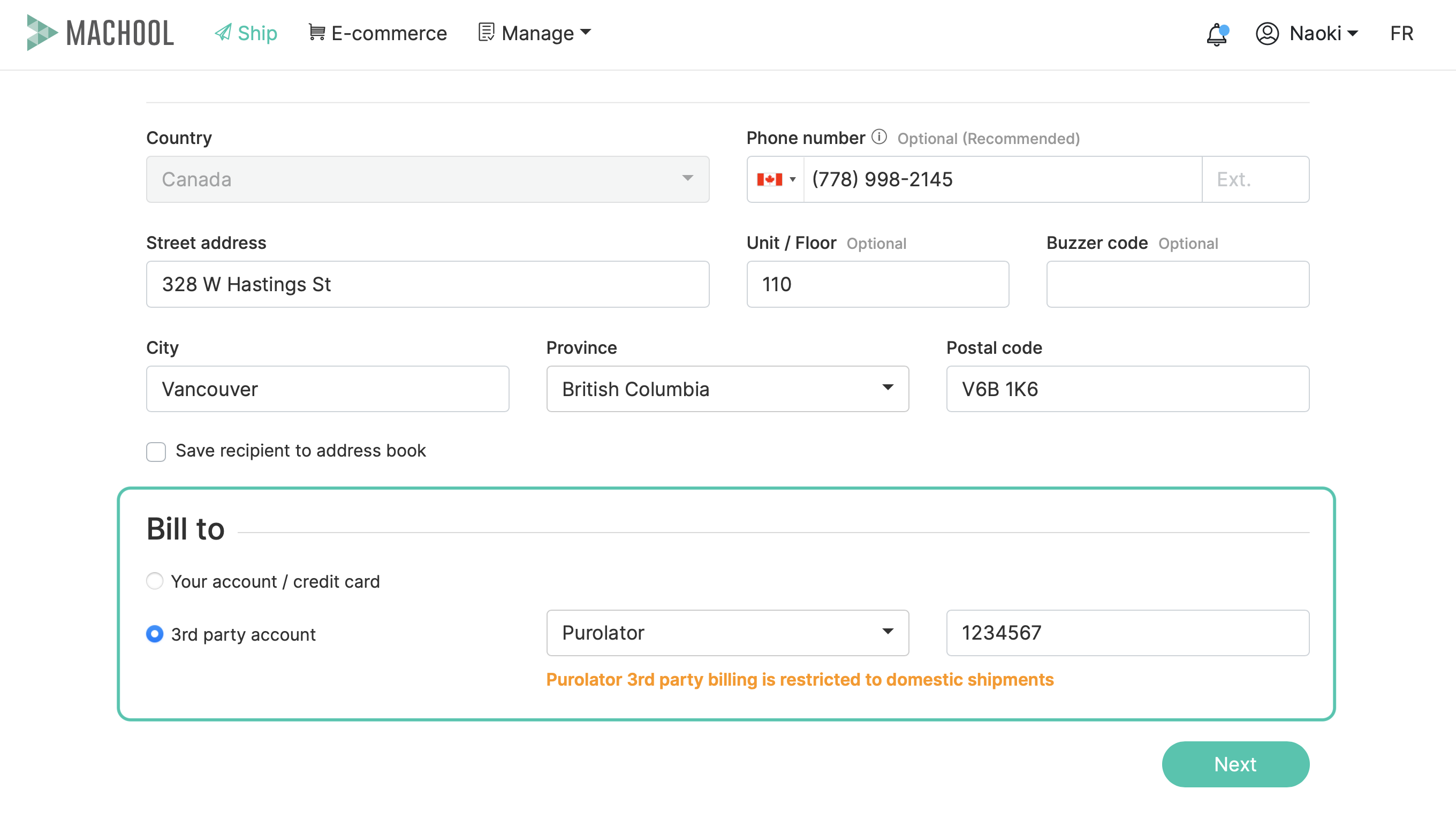Screen dimensions: 1456x835
Task: Click the Street address field
Action: point(428,284)
